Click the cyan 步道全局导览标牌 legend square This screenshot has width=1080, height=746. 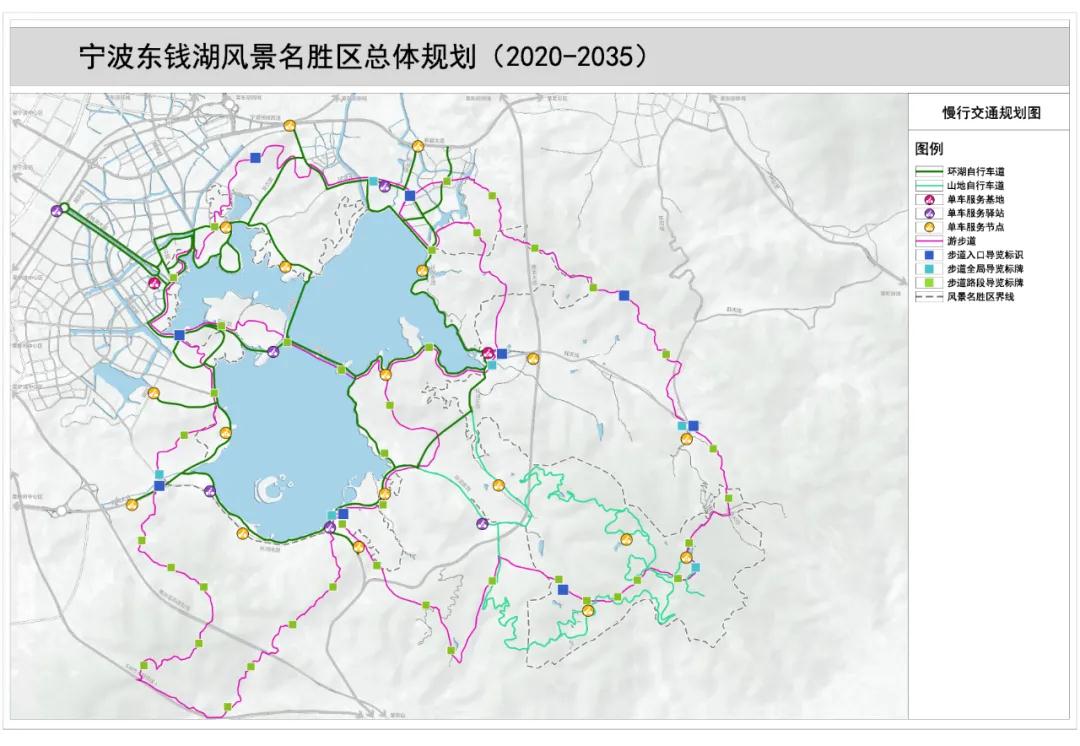coord(928,269)
